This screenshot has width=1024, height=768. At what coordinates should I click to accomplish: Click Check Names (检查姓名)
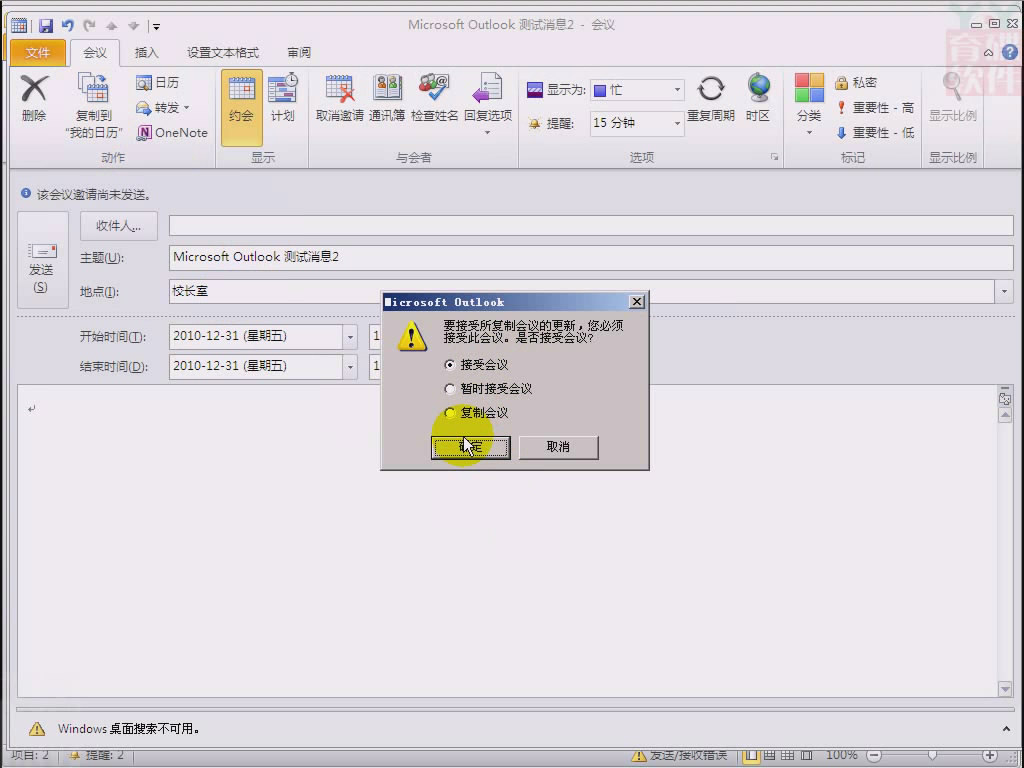(x=434, y=98)
